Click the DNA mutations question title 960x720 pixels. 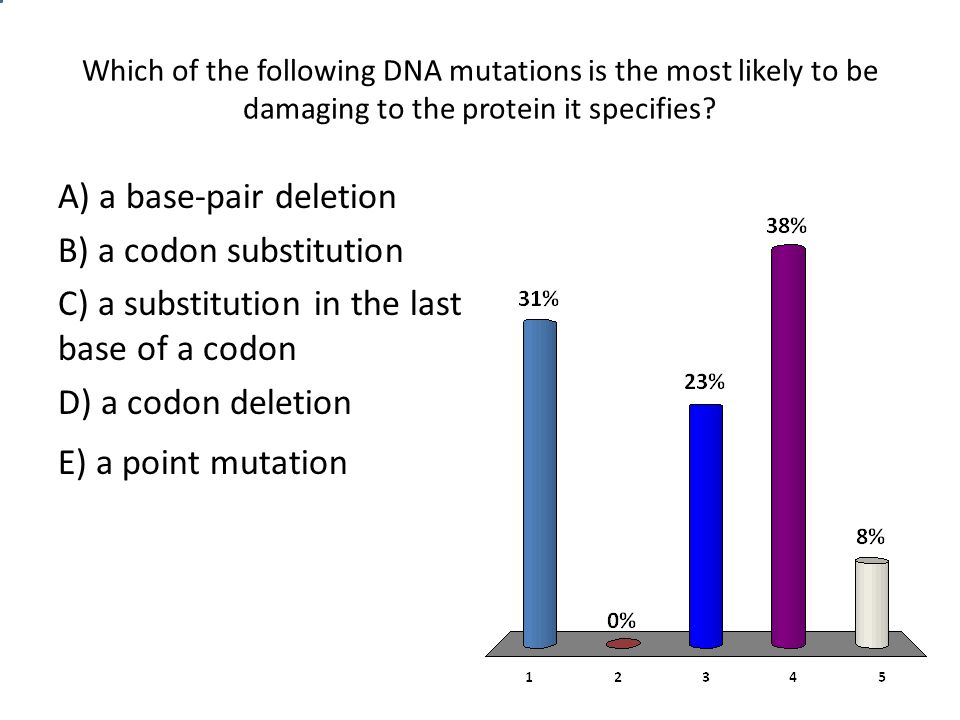pyautogui.click(x=480, y=90)
